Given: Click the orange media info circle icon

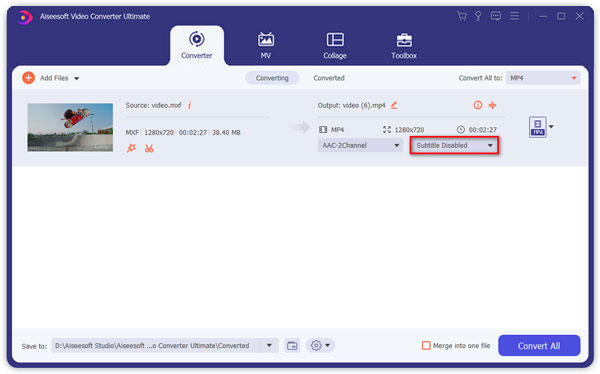Looking at the screenshot, I should 478,105.
